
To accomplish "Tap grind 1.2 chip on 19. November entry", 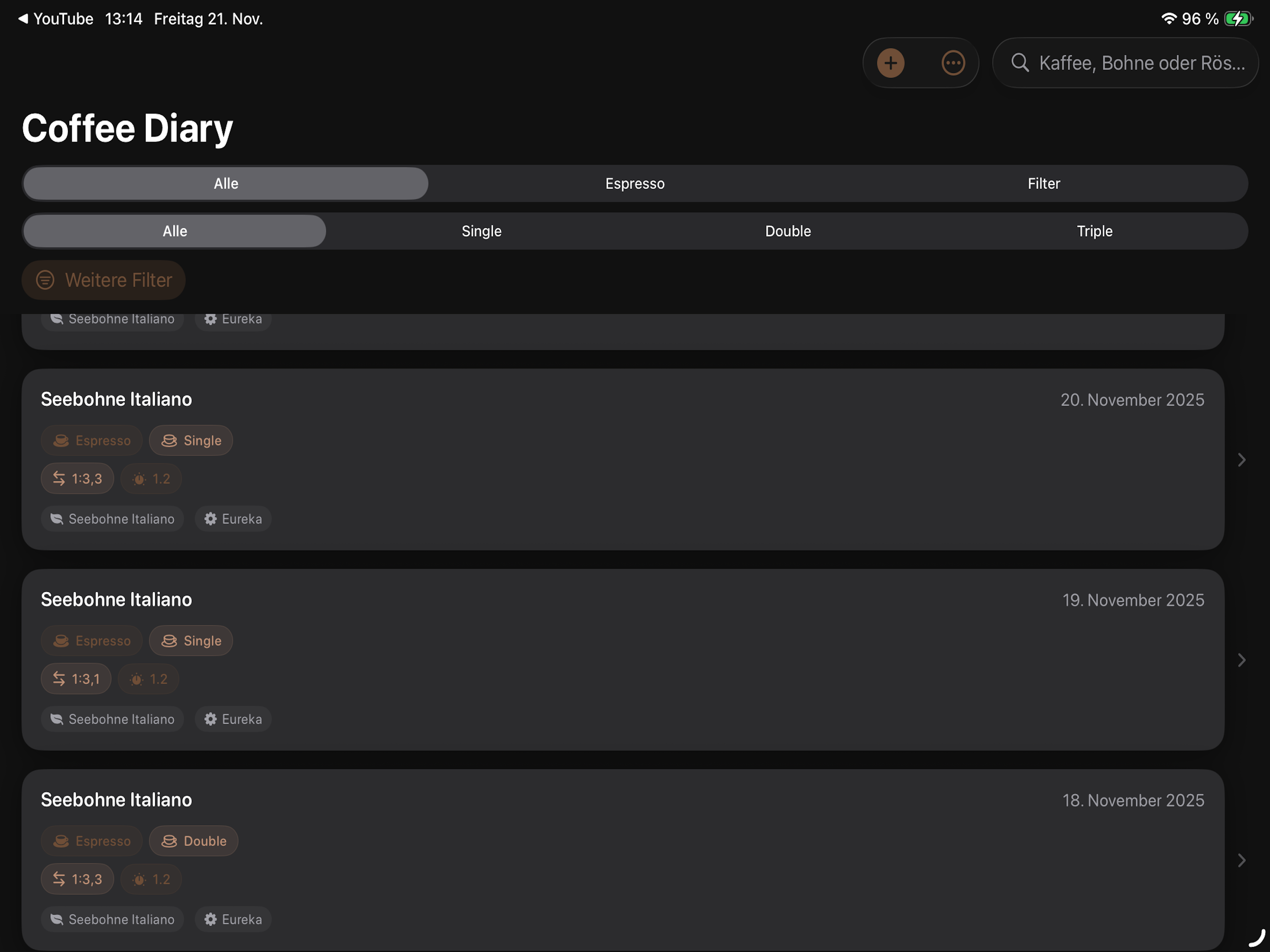I will pyautogui.click(x=149, y=679).
